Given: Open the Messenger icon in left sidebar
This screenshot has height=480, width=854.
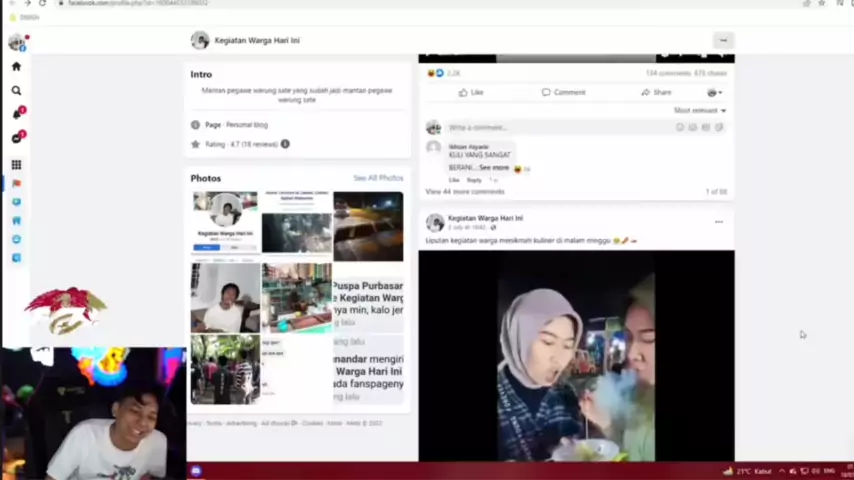Looking at the screenshot, I should 16,138.
